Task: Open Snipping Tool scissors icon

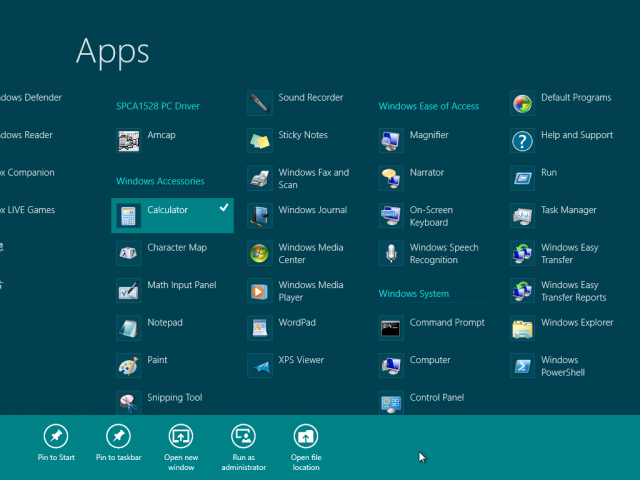Action: (129, 403)
